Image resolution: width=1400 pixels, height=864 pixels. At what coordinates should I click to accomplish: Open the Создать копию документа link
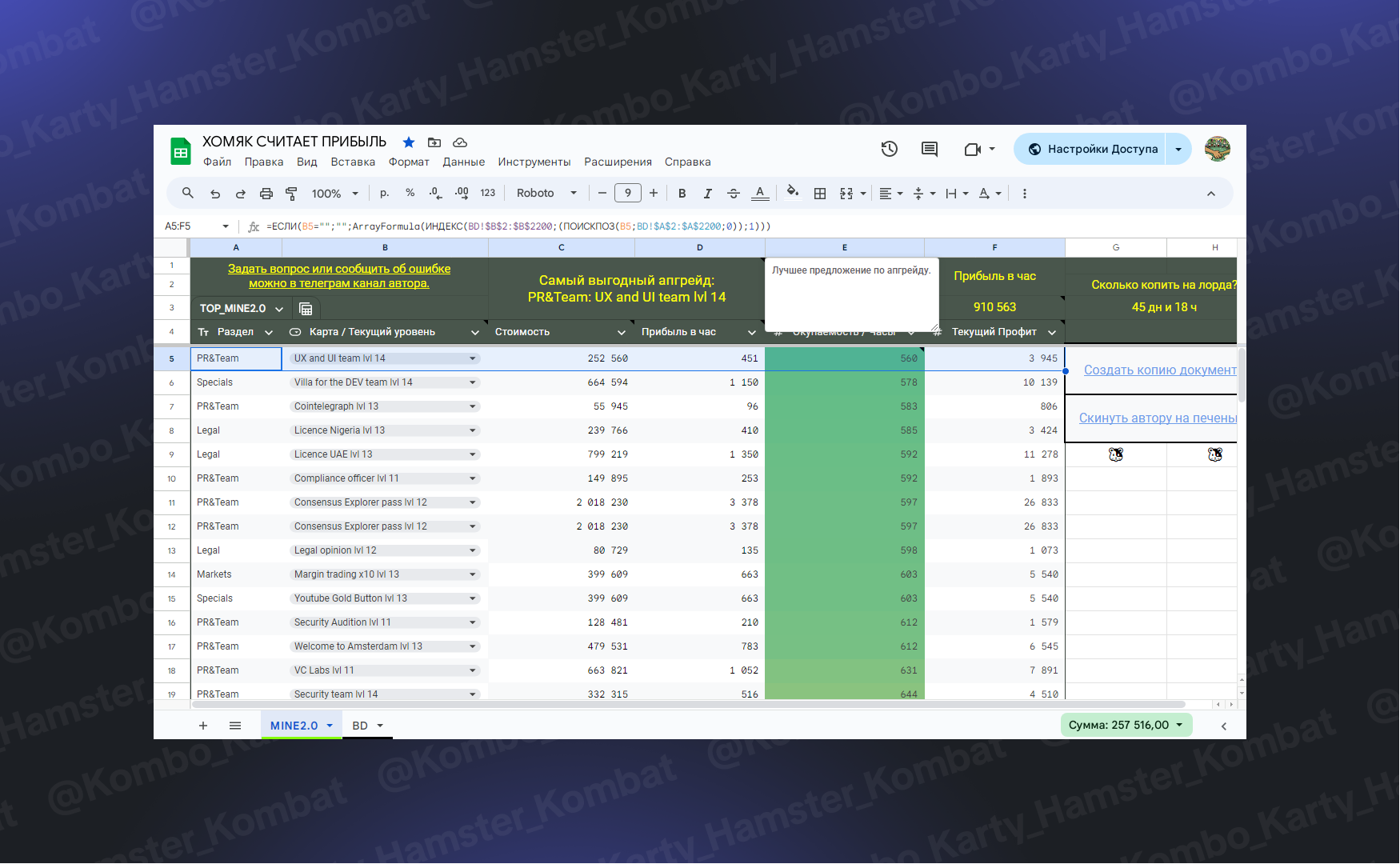(x=1159, y=370)
